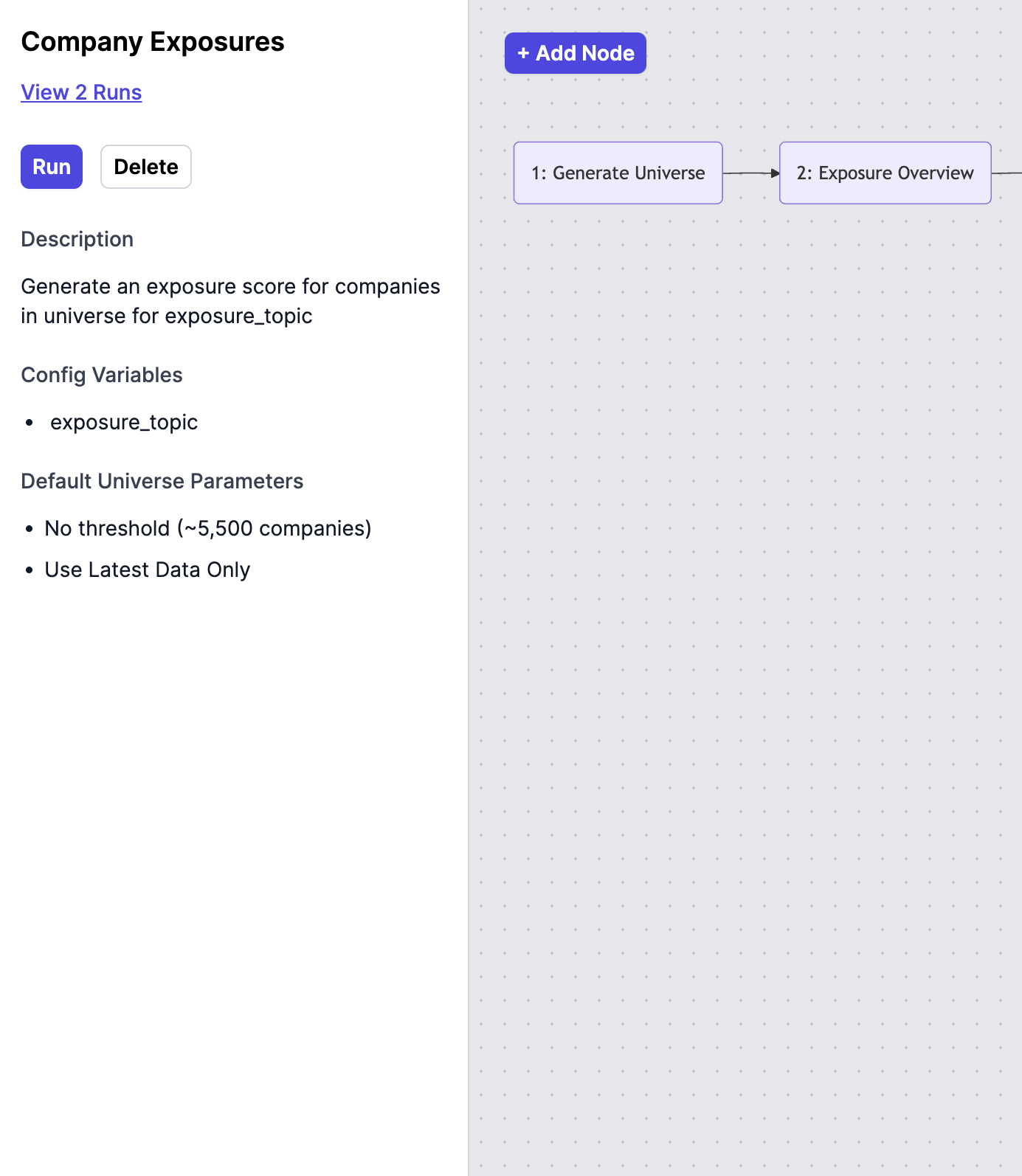Open the View 2 Runs link
Viewport: 1022px width, 1176px height.
pyautogui.click(x=81, y=92)
